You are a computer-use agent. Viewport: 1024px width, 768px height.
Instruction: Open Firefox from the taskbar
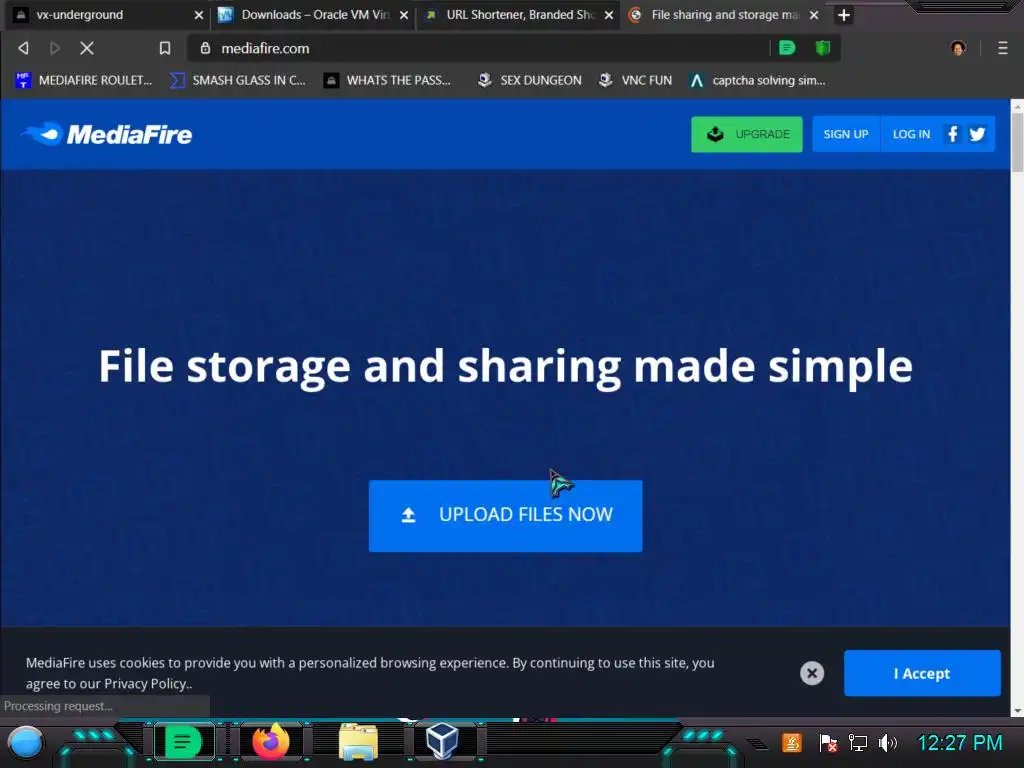[x=271, y=742]
